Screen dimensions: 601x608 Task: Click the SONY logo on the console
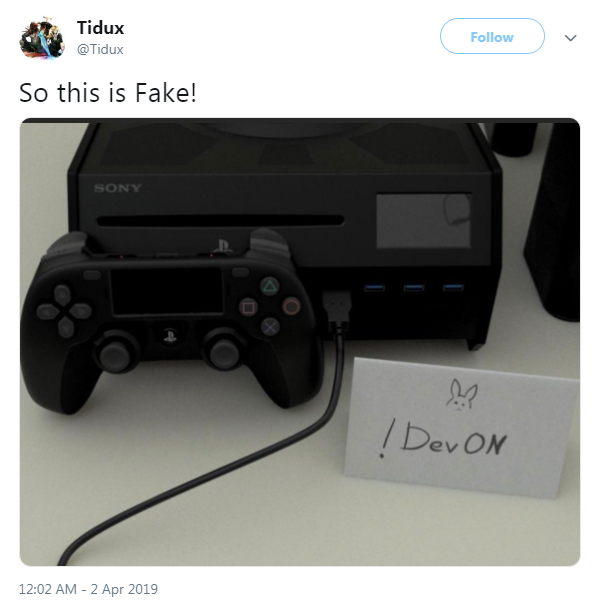tap(117, 188)
